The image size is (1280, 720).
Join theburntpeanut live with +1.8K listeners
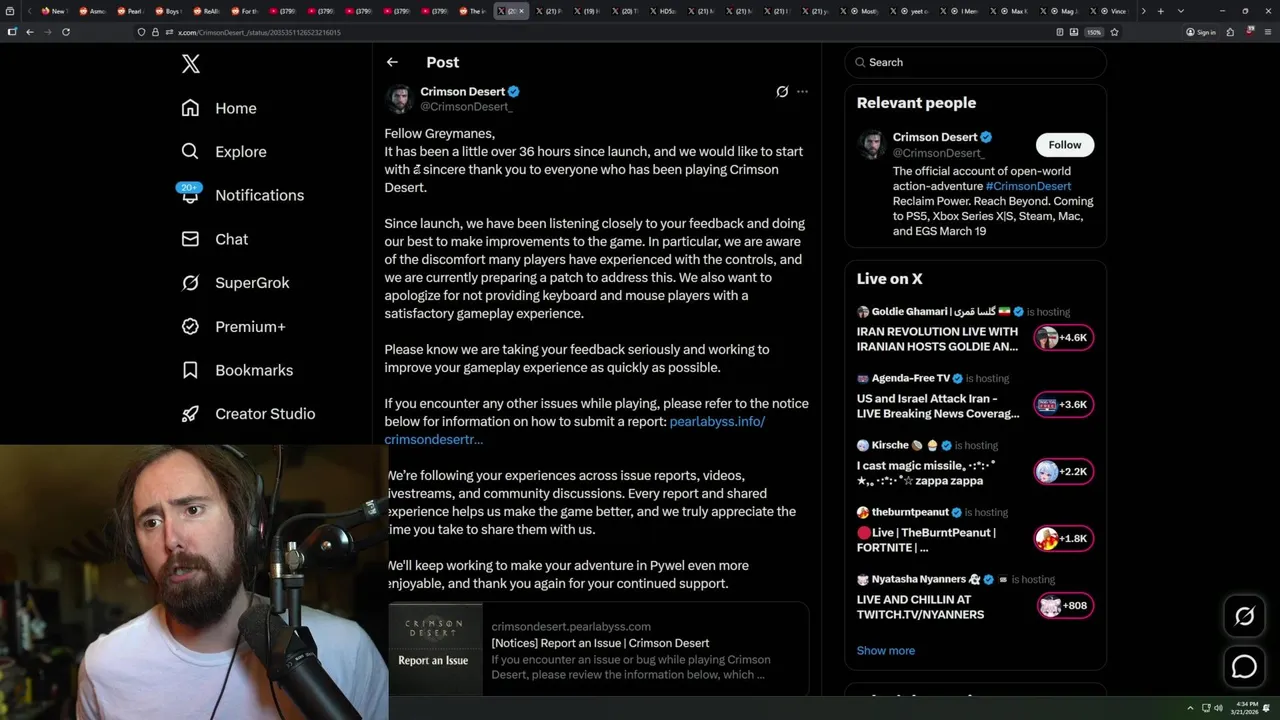click(1064, 539)
